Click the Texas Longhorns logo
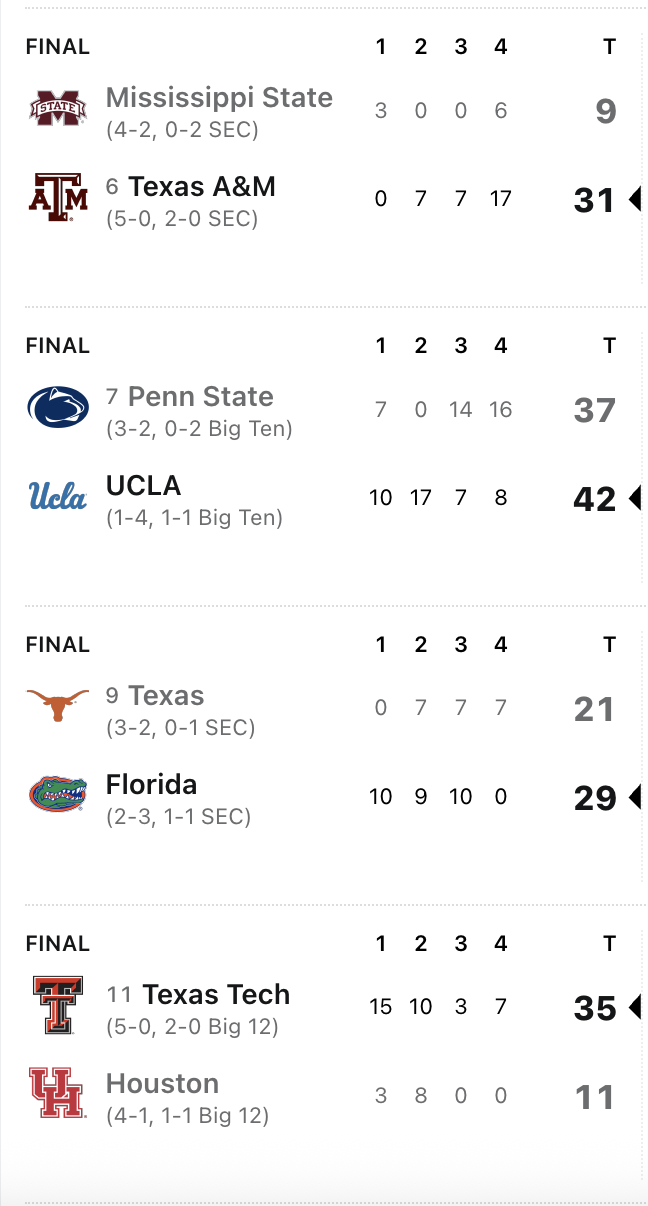This screenshot has width=648, height=1206. click(x=58, y=707)
